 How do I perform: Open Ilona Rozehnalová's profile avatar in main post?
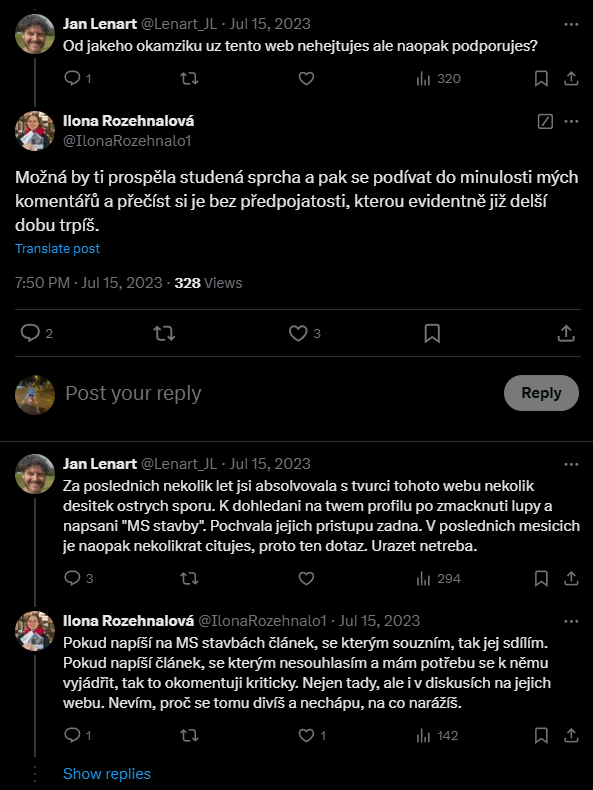tap(35, 131)
